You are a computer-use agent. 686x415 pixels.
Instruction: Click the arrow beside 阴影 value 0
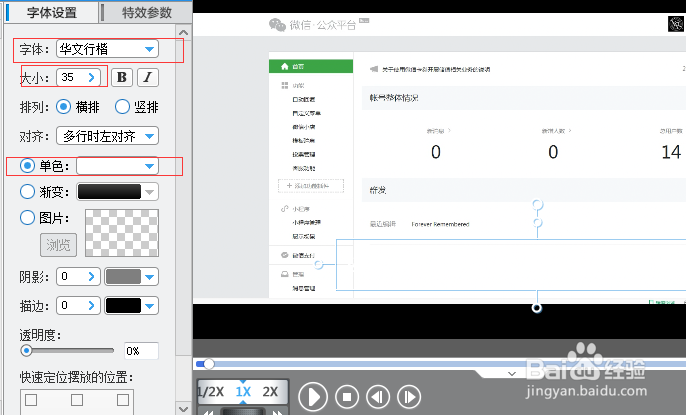click(x=91, y=276)
